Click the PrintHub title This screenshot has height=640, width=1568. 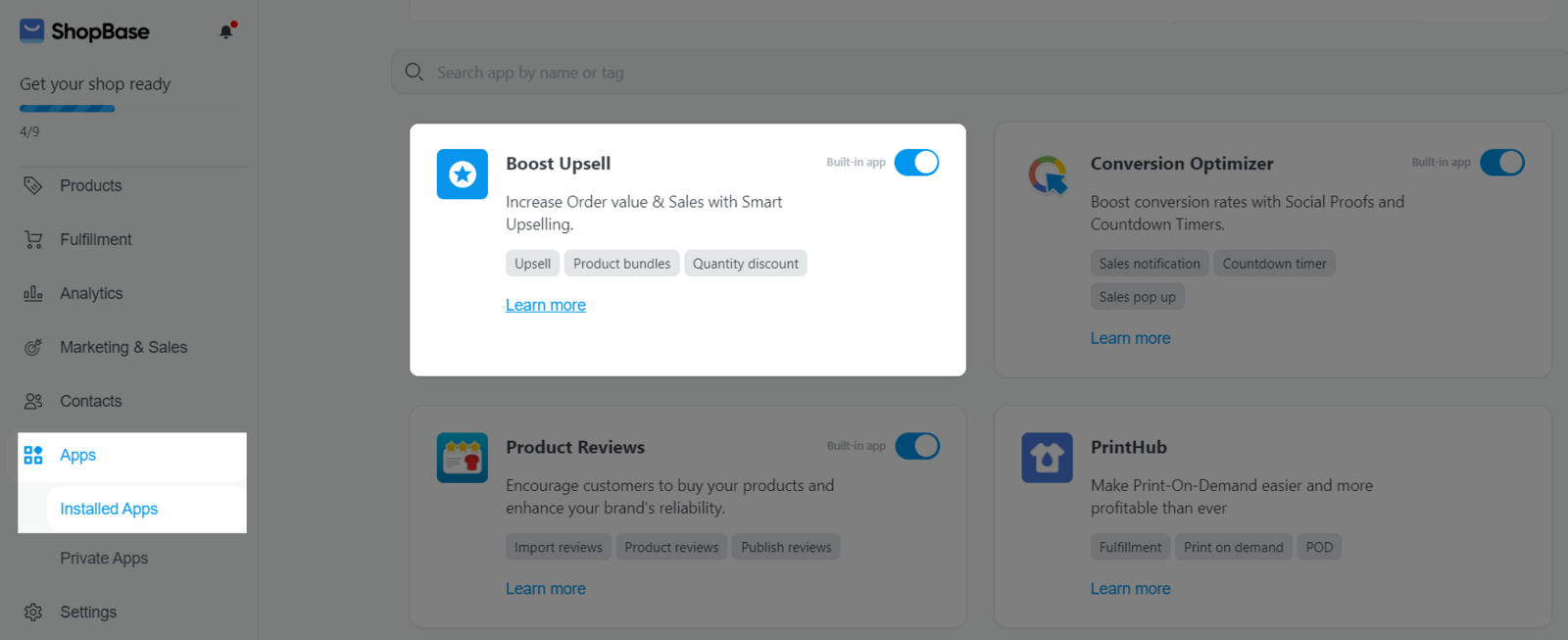point(1129,447)
